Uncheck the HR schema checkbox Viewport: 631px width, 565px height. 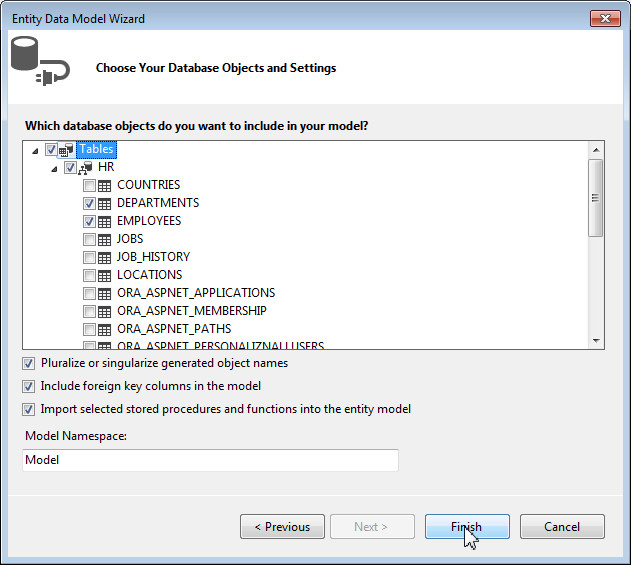tap(70, 167)
